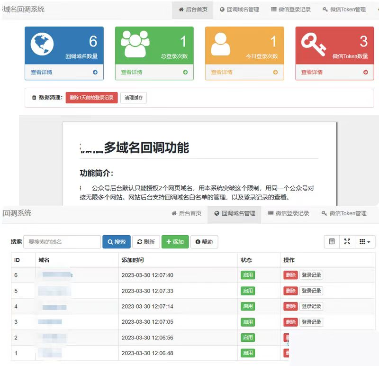The image size is (379, 366).
Task: Click the refresh button in the list toolbar
Action: [146, 242]
